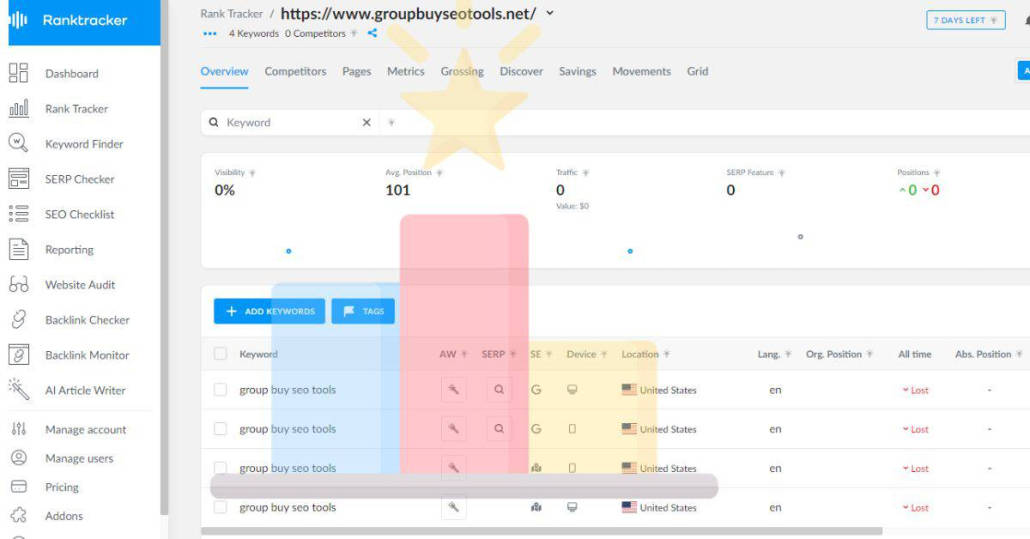Clear the Keyword search field with X
The width and height of the screenshot is (1030, 539).
pos(367,122)
